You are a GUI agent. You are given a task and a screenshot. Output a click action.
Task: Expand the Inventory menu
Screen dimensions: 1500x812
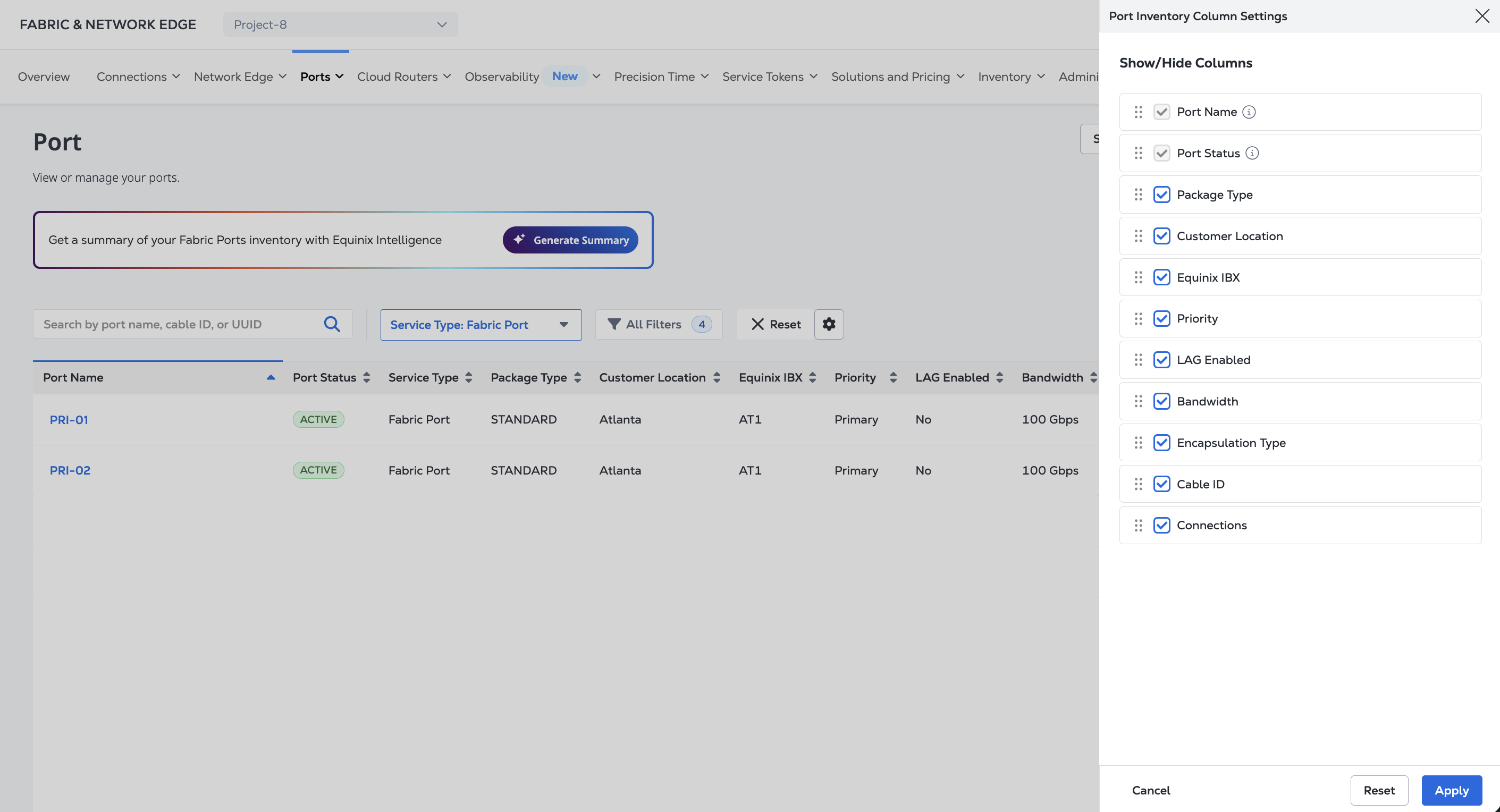1012,76
